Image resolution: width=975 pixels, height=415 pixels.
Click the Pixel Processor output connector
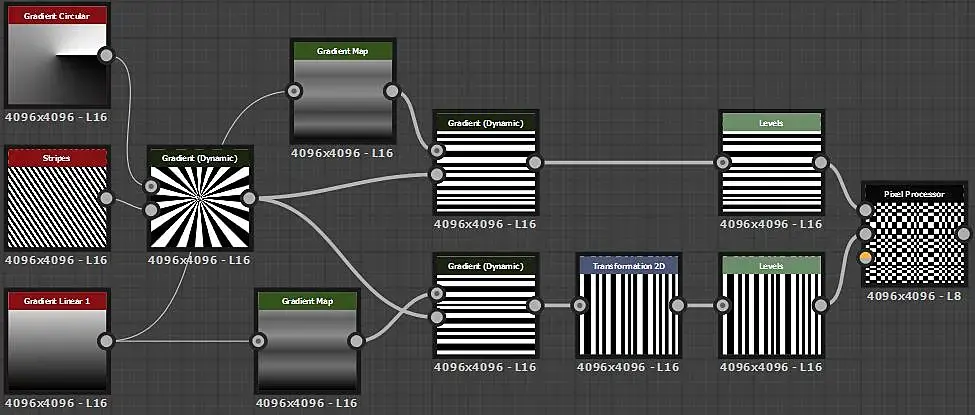pyautogui.click(x=963, y=234)
